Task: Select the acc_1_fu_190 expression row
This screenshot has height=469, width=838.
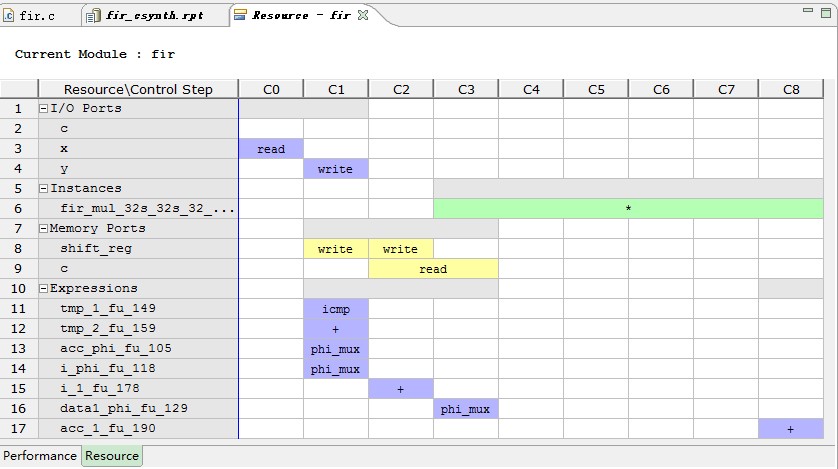Action: click(107, 428)
